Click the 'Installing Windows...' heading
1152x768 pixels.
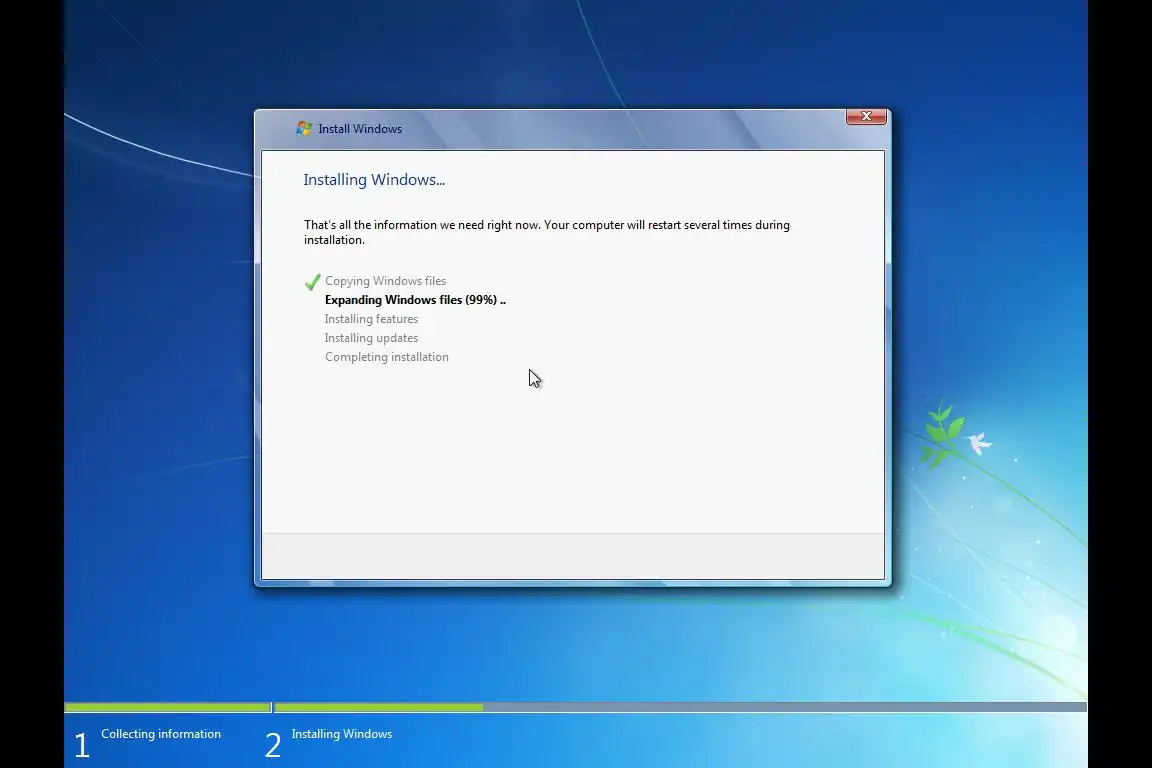click(x=374, y=179)
